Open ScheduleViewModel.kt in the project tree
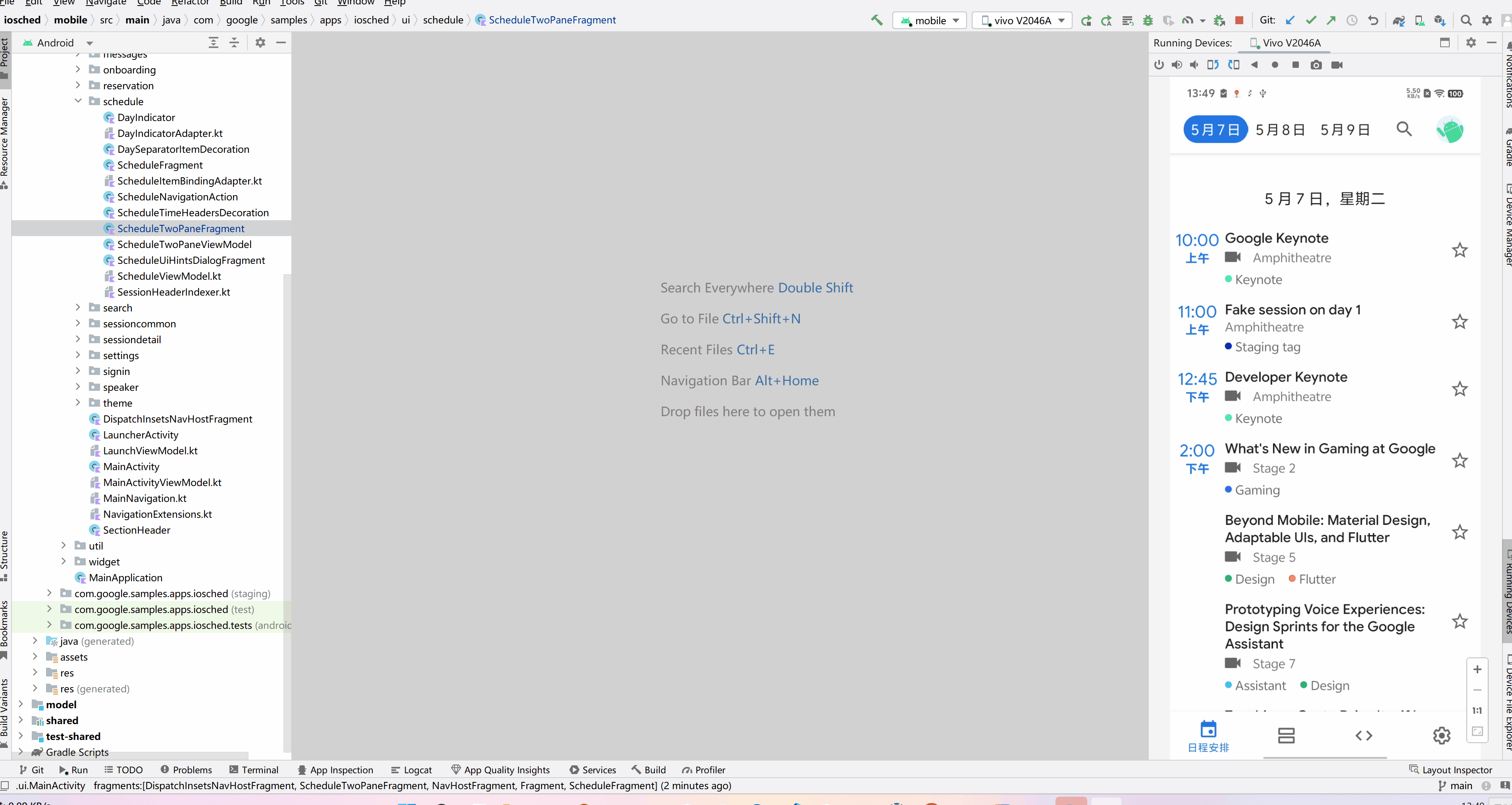1512x805 pixels. click(x=169, y=276)
